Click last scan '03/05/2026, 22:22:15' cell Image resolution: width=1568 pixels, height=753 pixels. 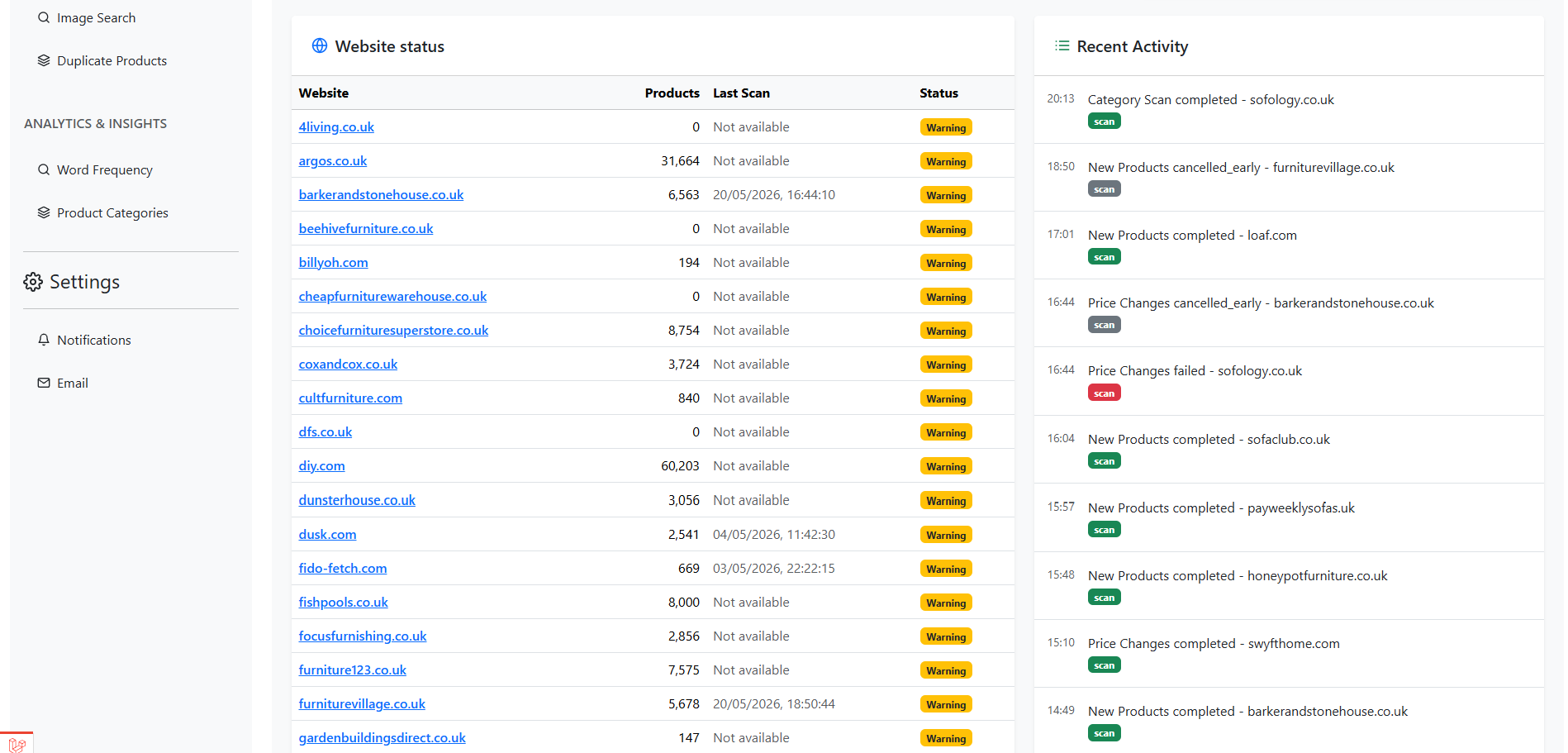[774, 568]
